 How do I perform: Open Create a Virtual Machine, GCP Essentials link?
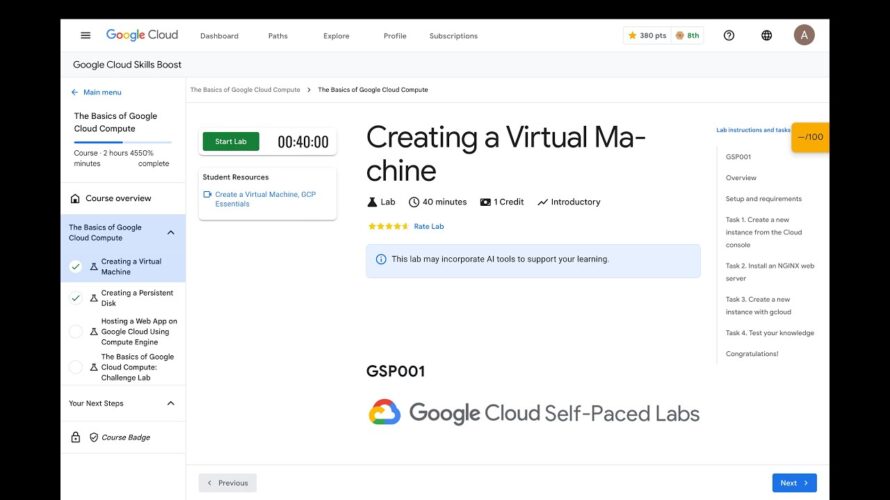pos(265,199)
